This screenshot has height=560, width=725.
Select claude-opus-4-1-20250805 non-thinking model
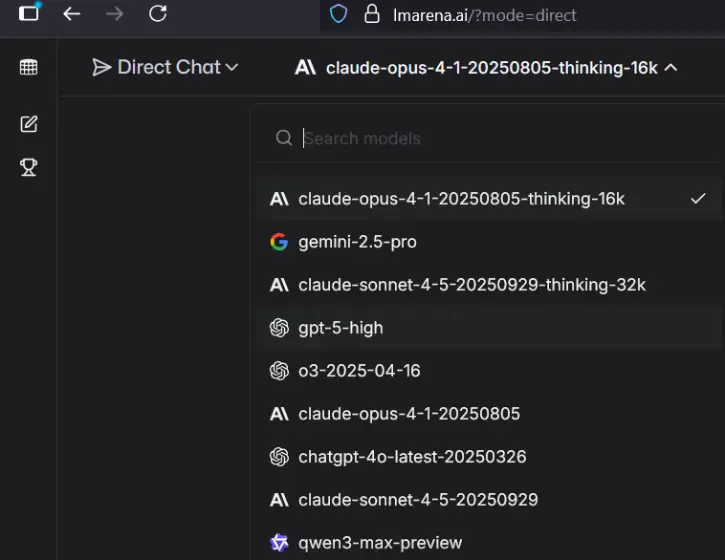coord(488,414)
